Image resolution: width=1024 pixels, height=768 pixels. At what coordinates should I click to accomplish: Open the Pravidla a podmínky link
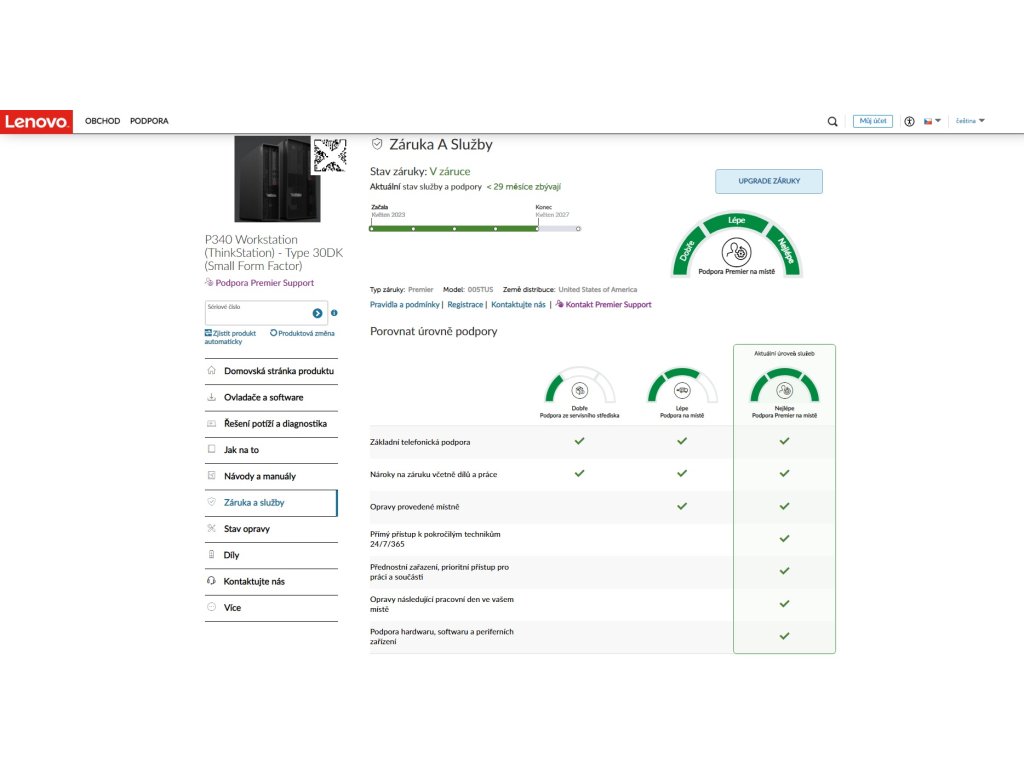coord(404,304)
